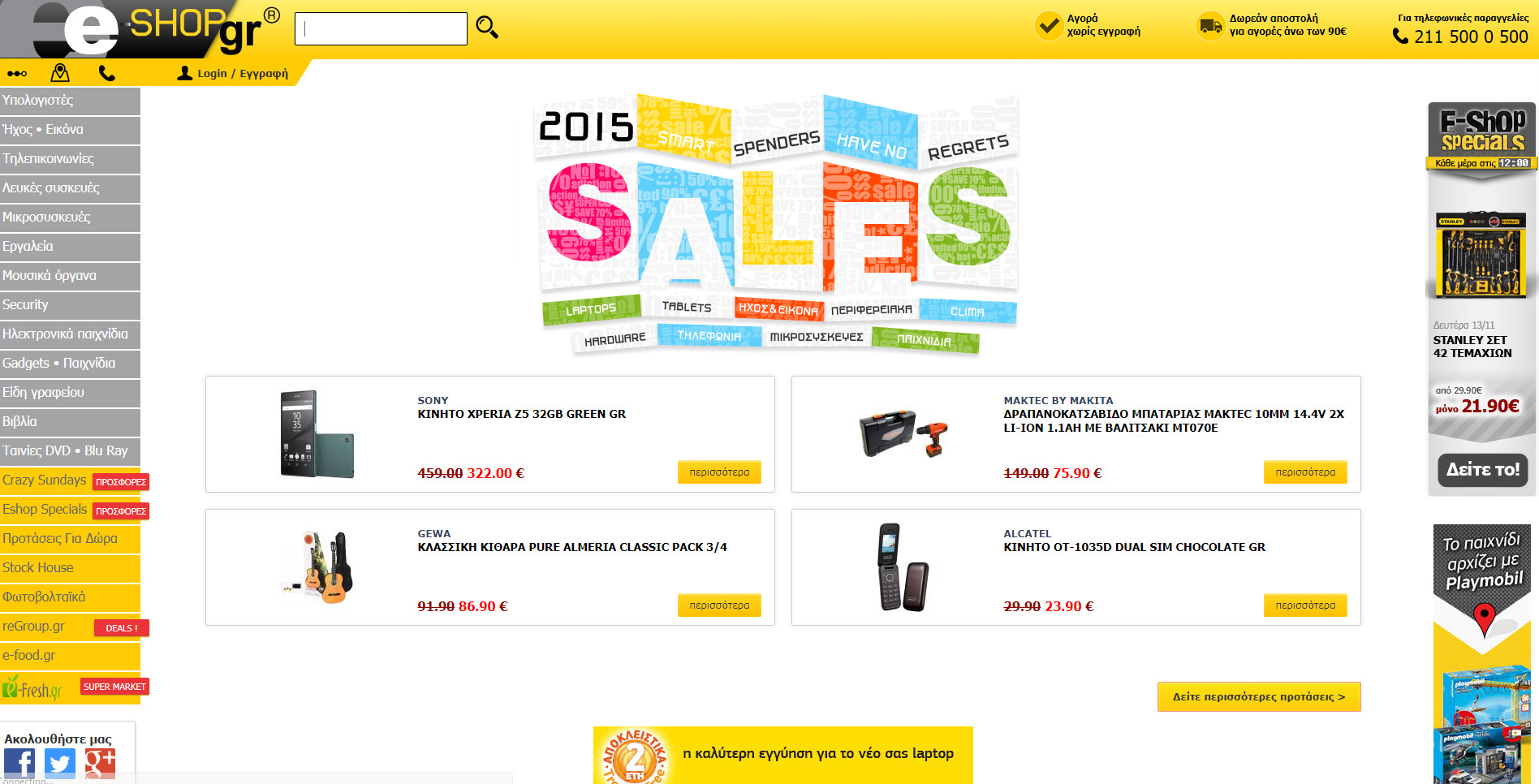Open the three-dots more options icon

click(x=17, y=74)
